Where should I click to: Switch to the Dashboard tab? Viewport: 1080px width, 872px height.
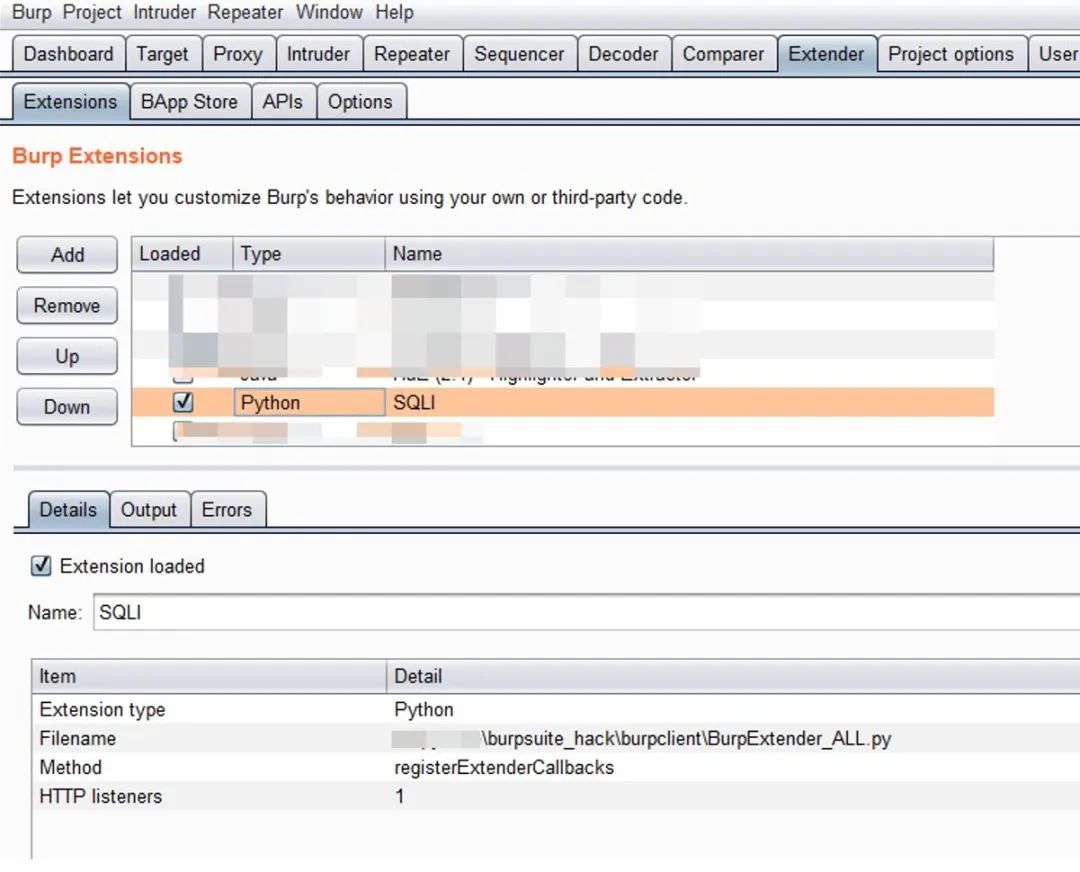coord(68,54)
